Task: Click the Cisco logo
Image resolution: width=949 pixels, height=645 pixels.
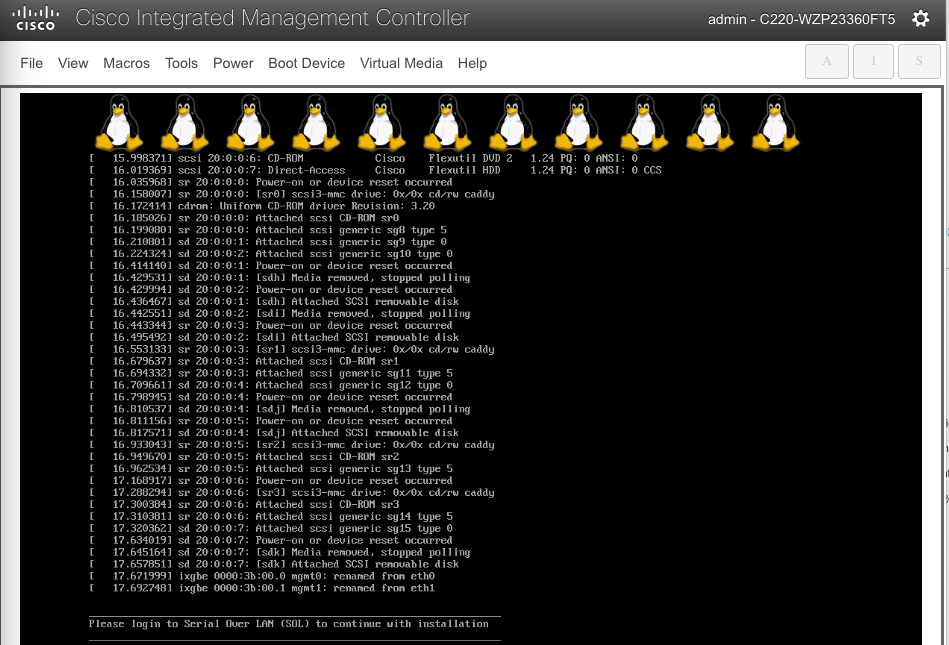Action: click(x=36, y=18)
